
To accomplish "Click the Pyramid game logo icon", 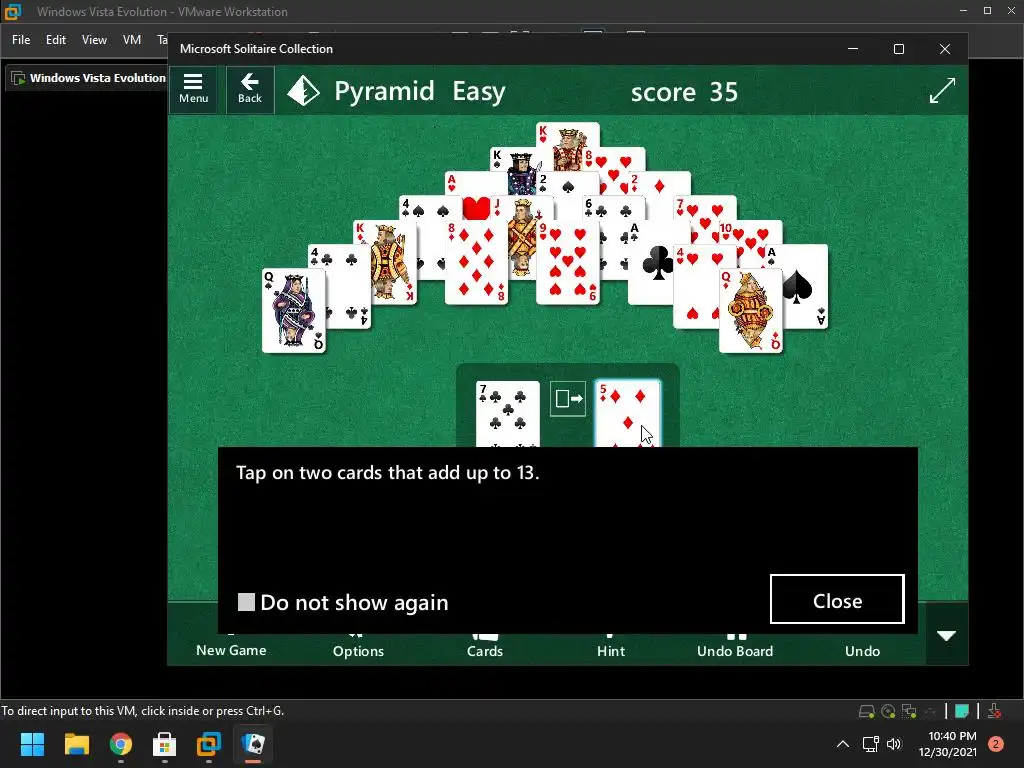I will point(304,91).
